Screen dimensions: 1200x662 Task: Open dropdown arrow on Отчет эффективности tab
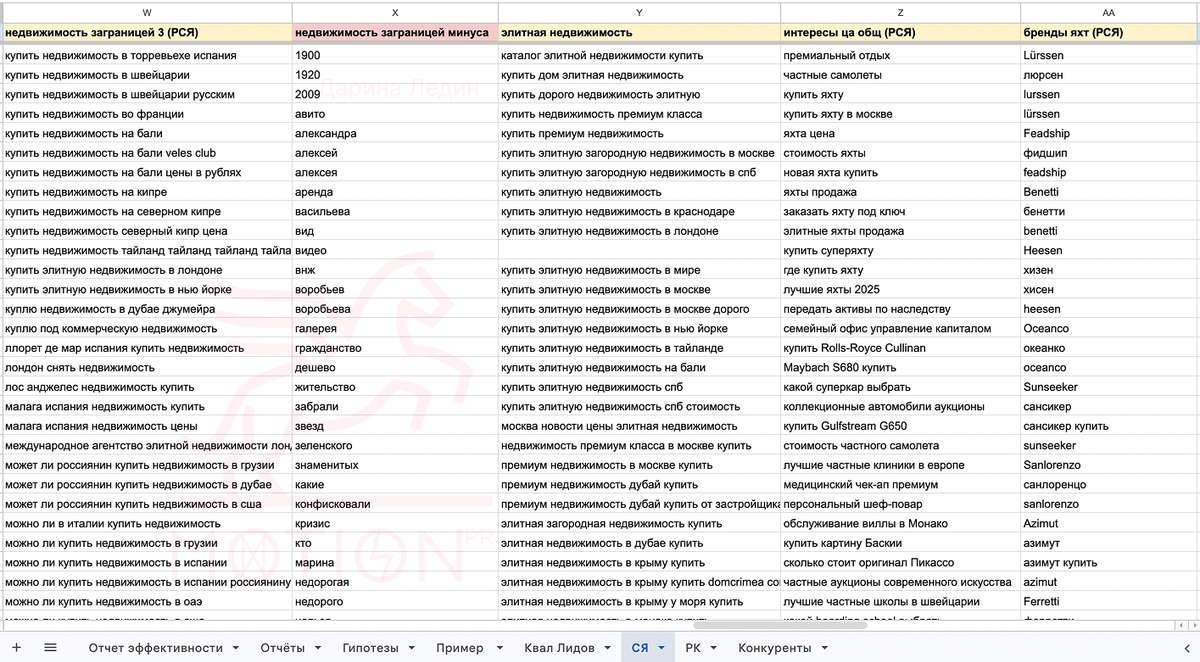pyautogui.click(x=236, y=648)
